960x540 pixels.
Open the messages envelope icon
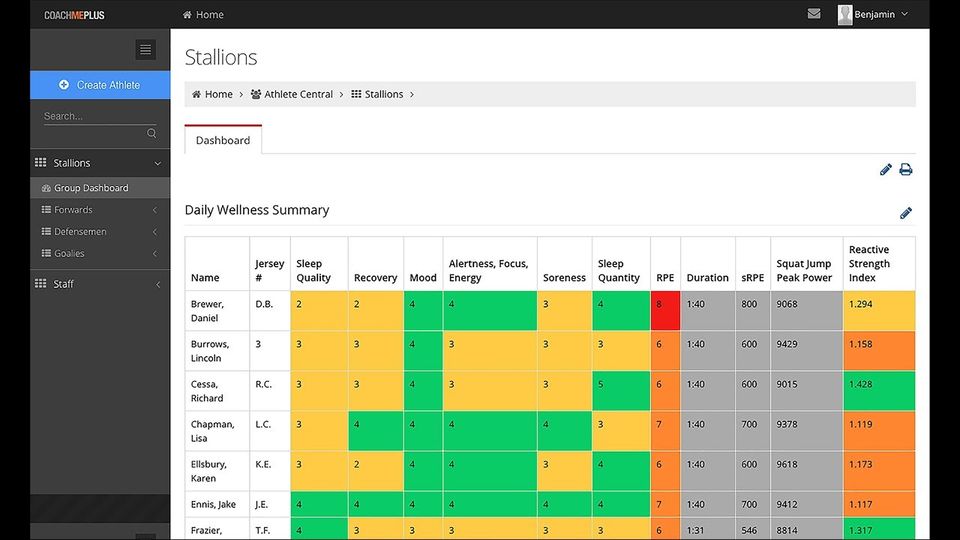814,13
